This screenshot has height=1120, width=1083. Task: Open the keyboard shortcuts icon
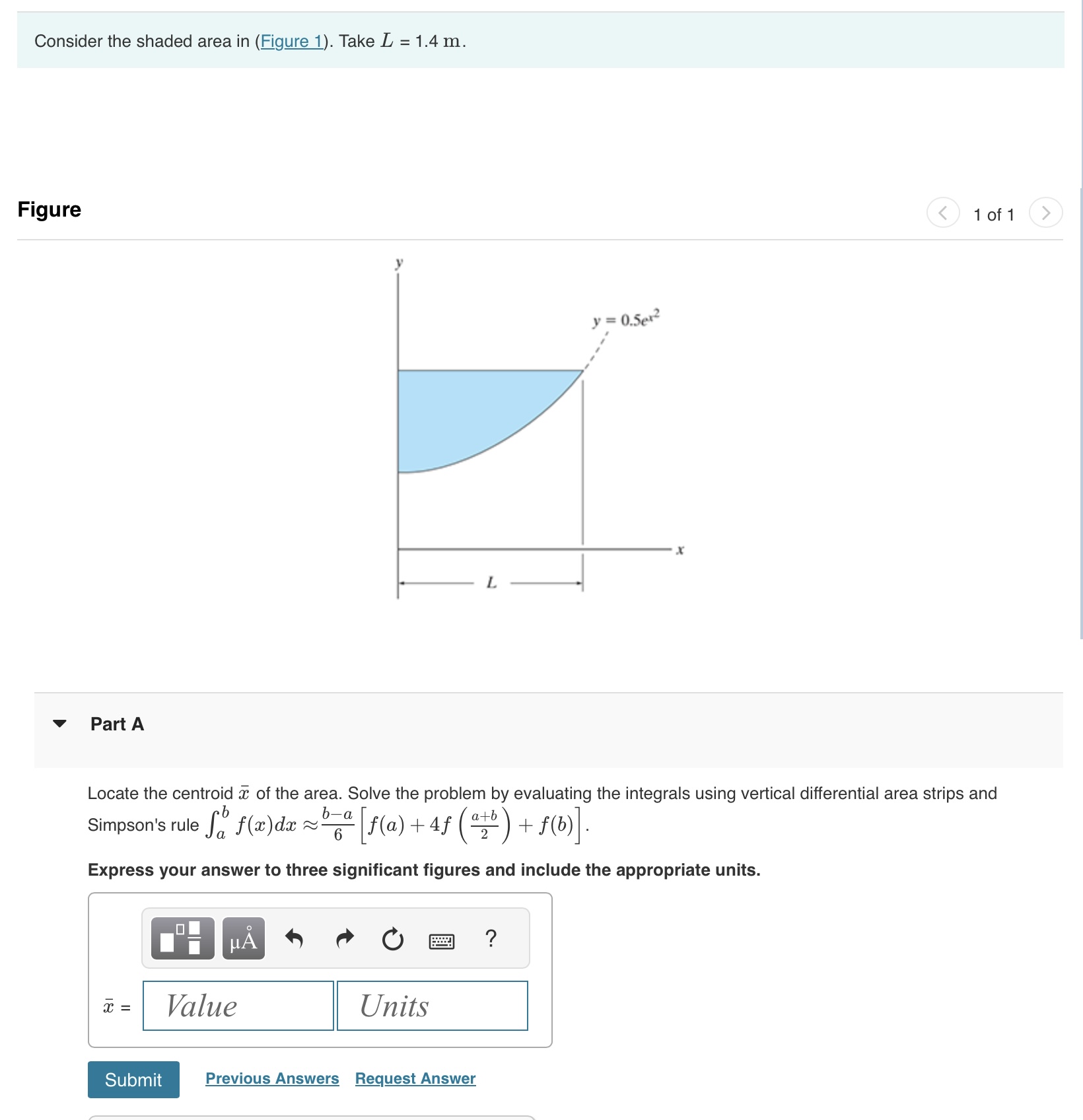[x=441, y=940]
